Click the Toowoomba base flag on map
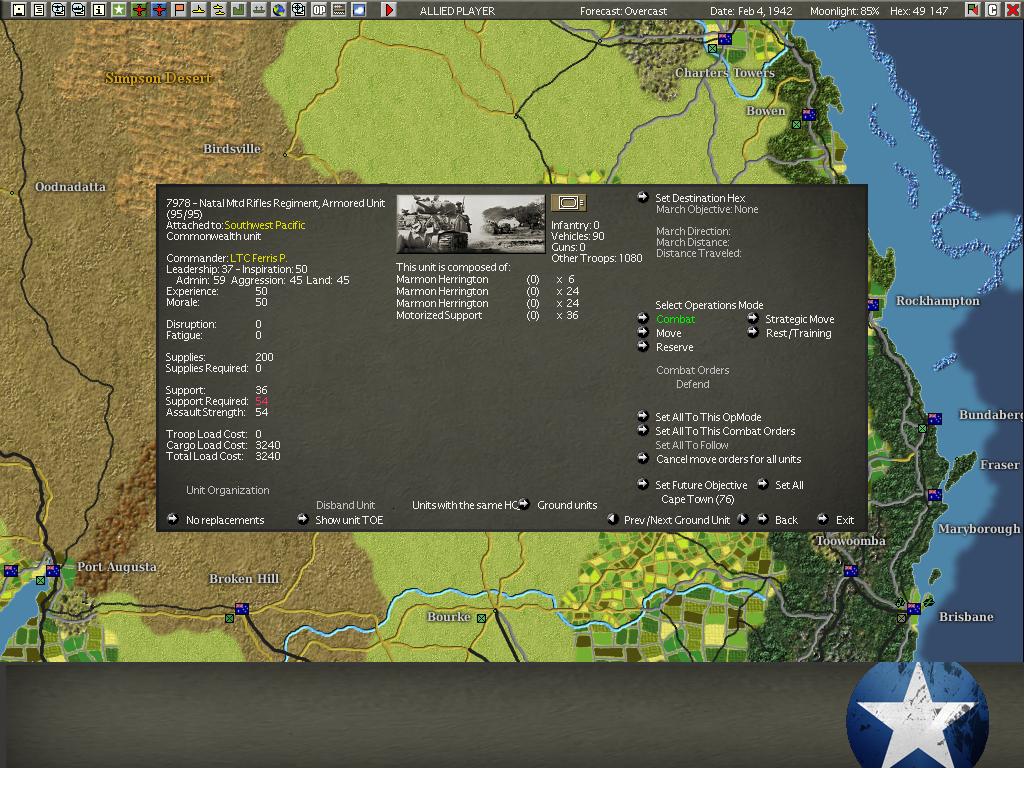Viewport: 1024px width, 786px height. [850, 571]
